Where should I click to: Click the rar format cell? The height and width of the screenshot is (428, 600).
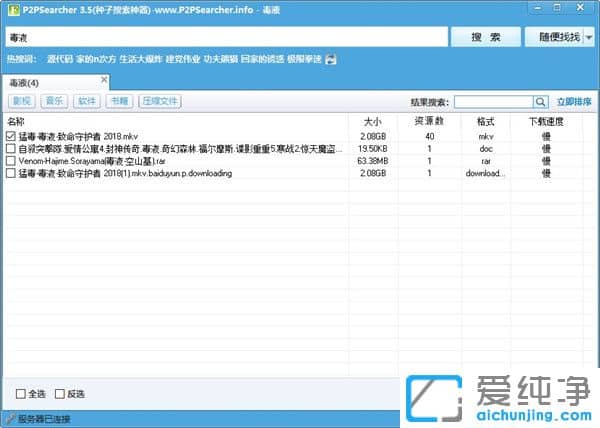[x=486, y=161]
